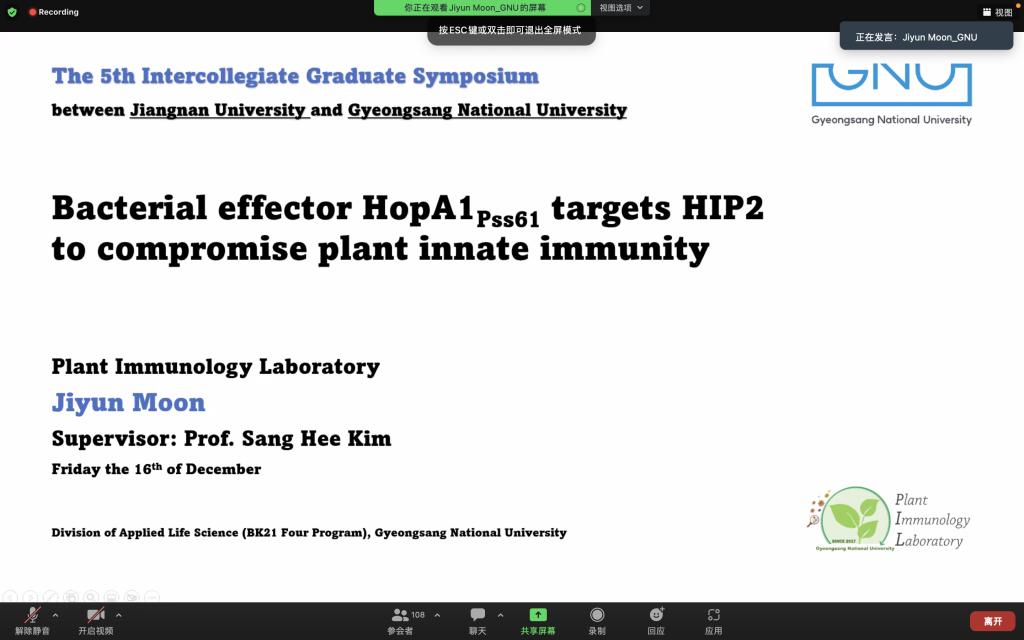
Task: Toggle meeting recording with 录制
Action: tap(597, 620)
